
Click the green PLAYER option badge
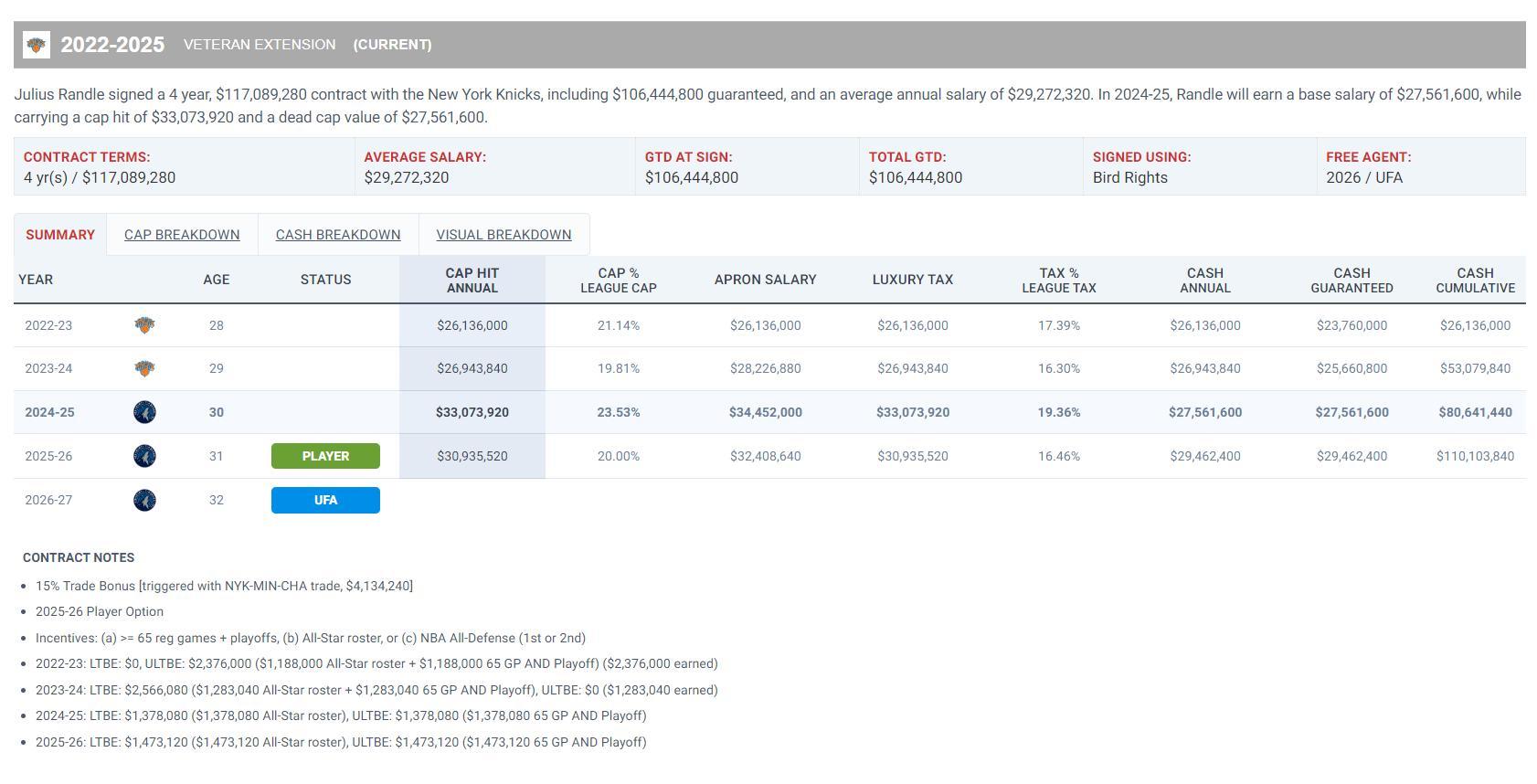[325, 456]
